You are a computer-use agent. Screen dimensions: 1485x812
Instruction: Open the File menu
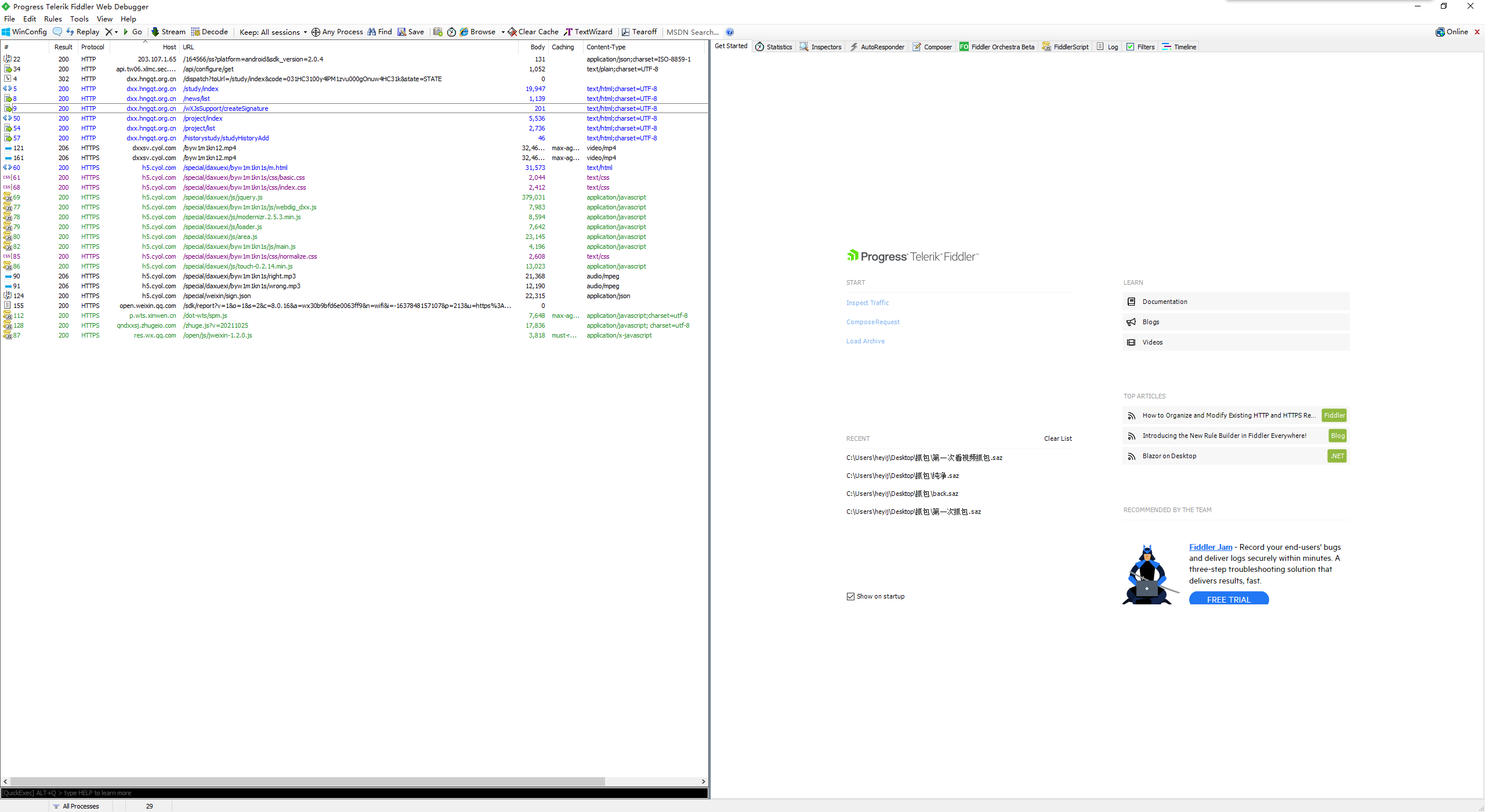[x=9, y=19]
